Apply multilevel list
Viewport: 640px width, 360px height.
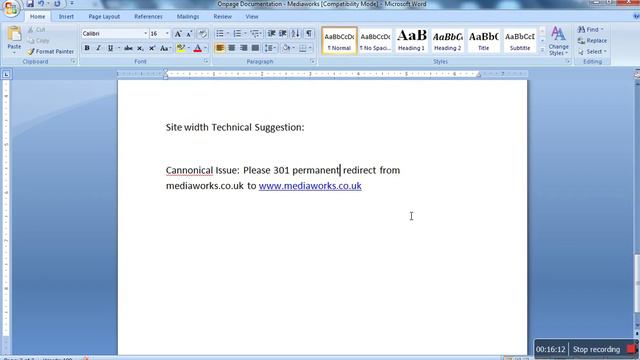[255, 33]
